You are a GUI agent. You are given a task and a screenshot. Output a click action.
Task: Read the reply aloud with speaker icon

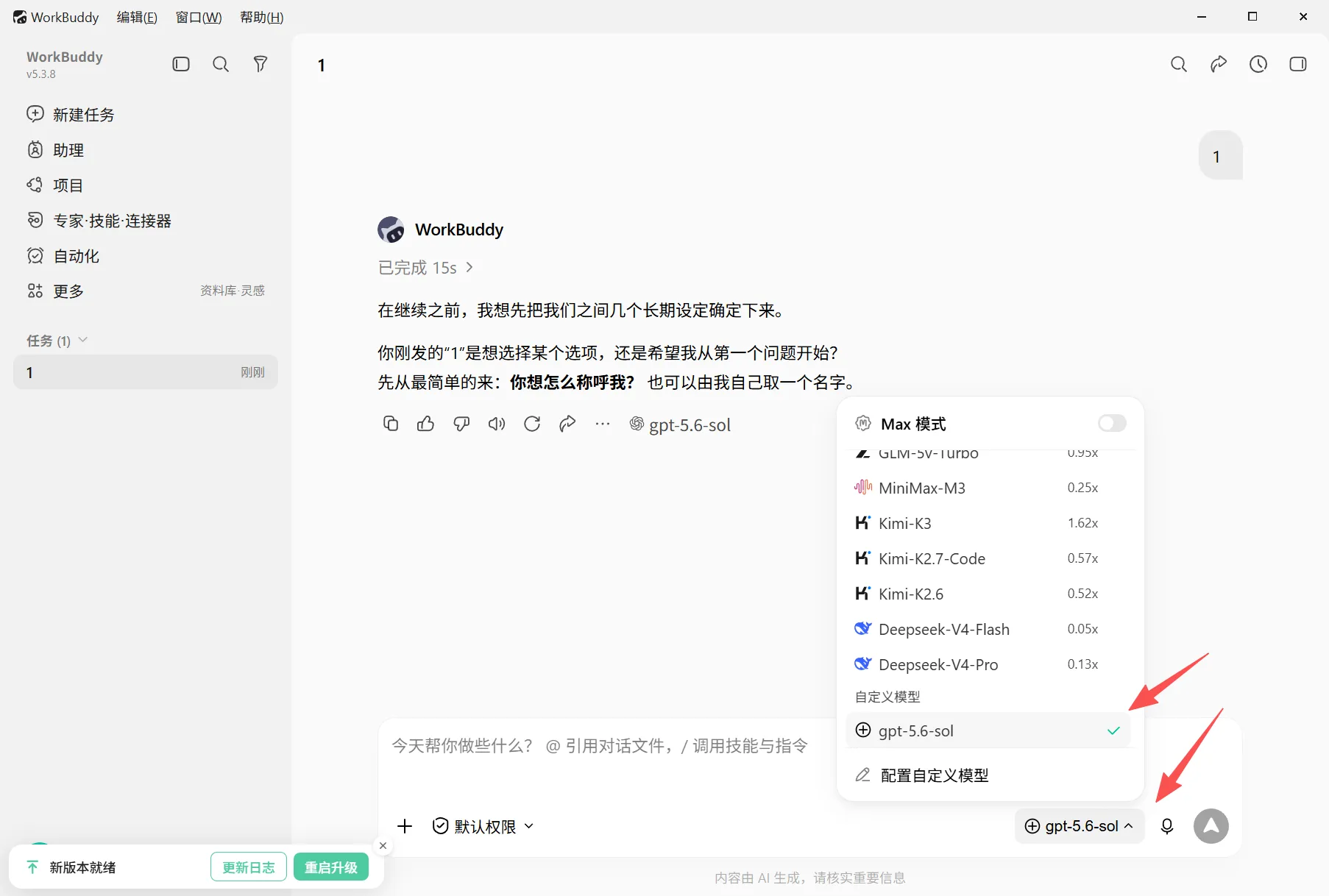497,424
